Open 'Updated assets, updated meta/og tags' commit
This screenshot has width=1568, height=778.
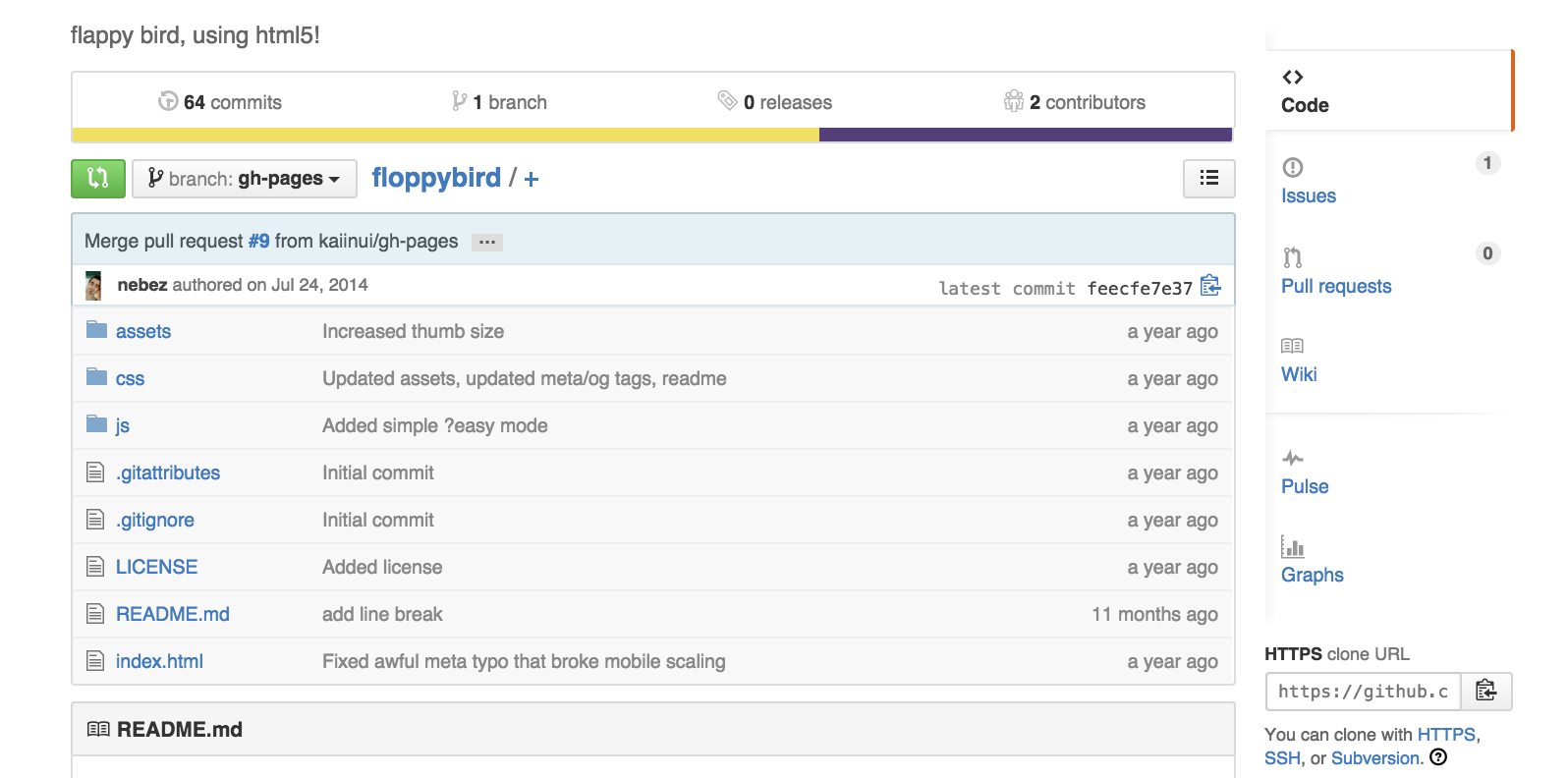pyautogui.click(x=525, y=378)
